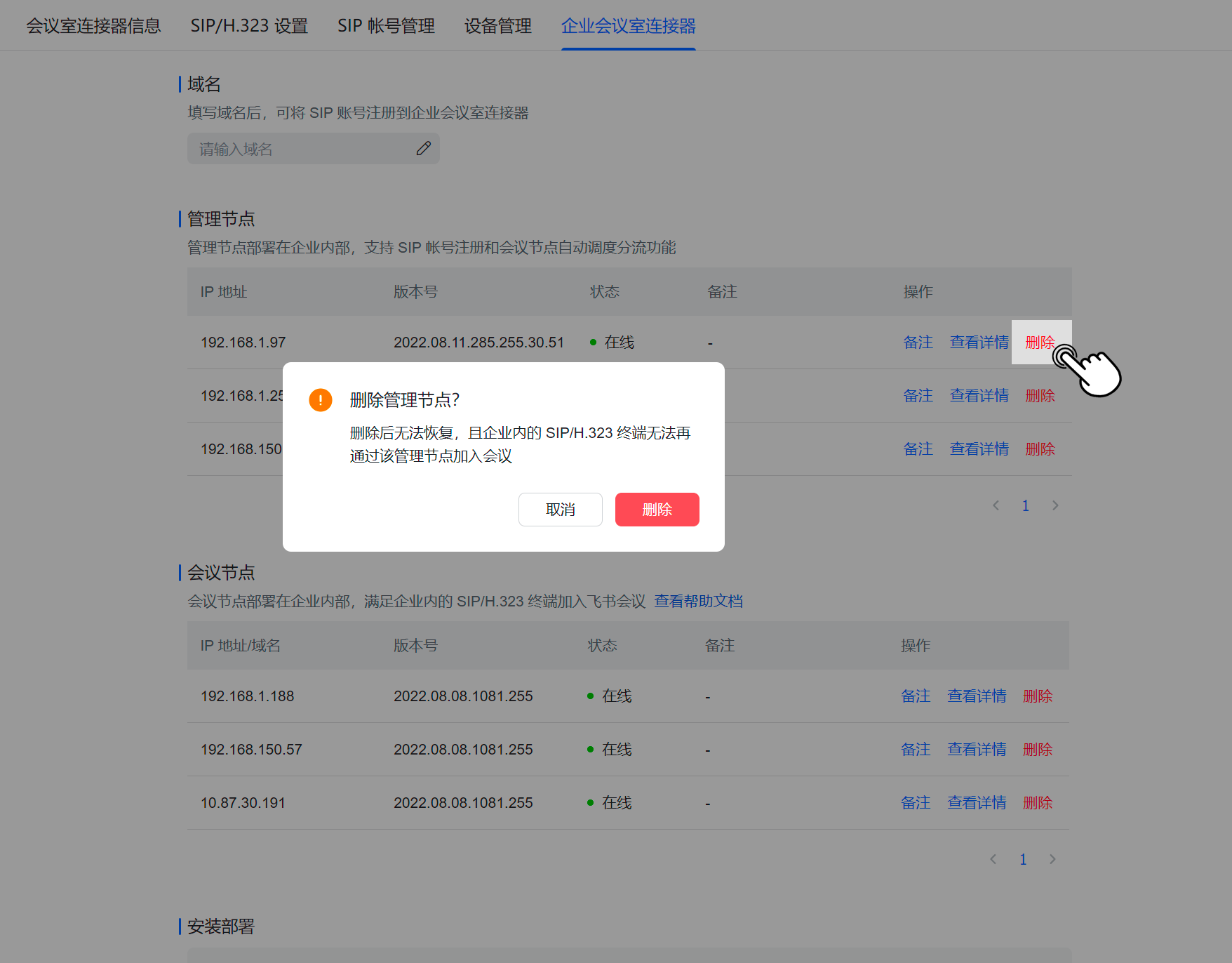Delete meeting node 10.87.30.191

(1038, 803)
